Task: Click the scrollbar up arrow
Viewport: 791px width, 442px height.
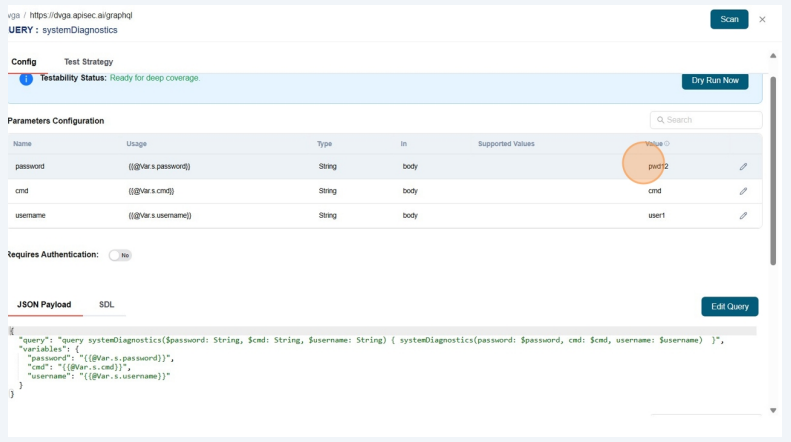Action: 772,56
